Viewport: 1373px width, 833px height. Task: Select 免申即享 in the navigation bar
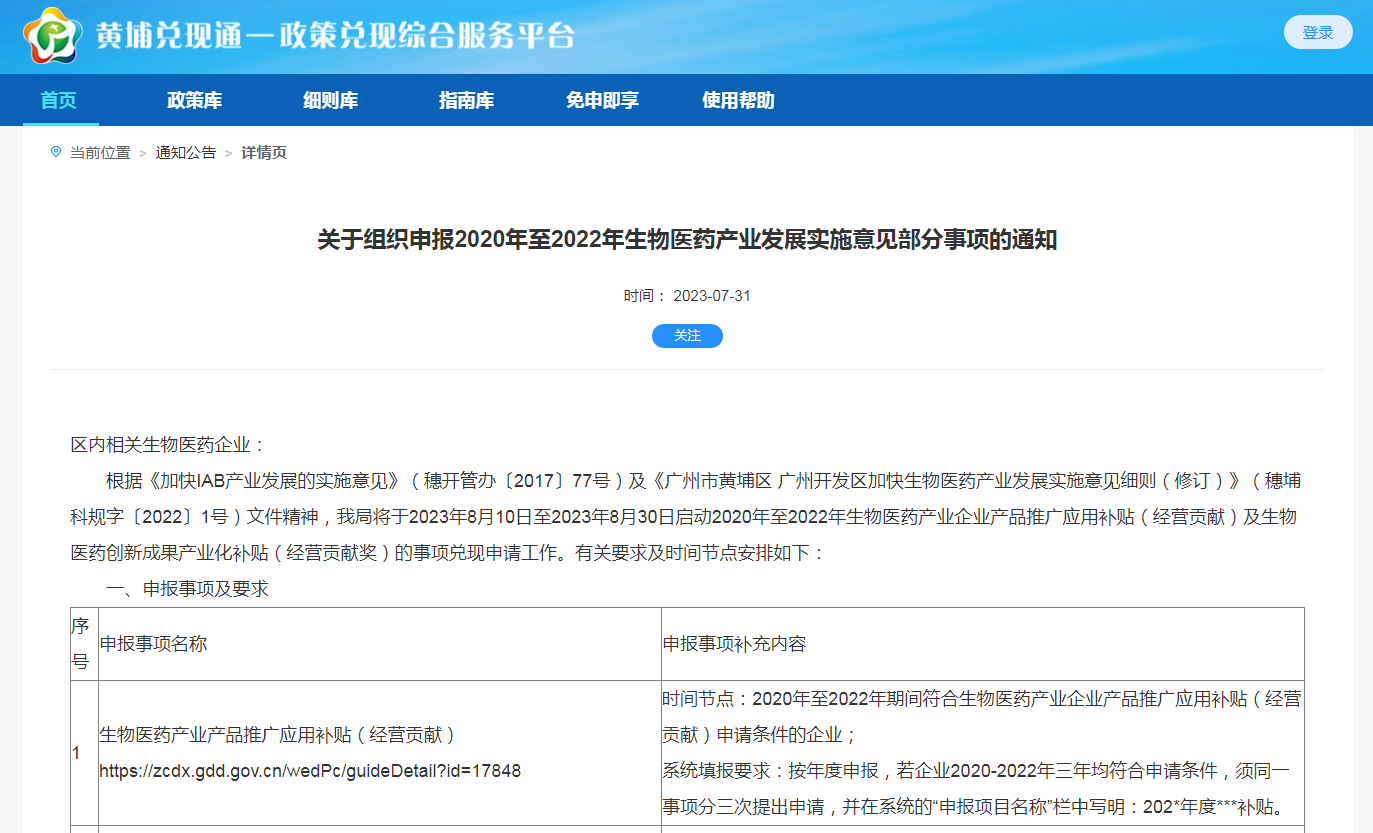pyautogui.click(x=602, y=100)
